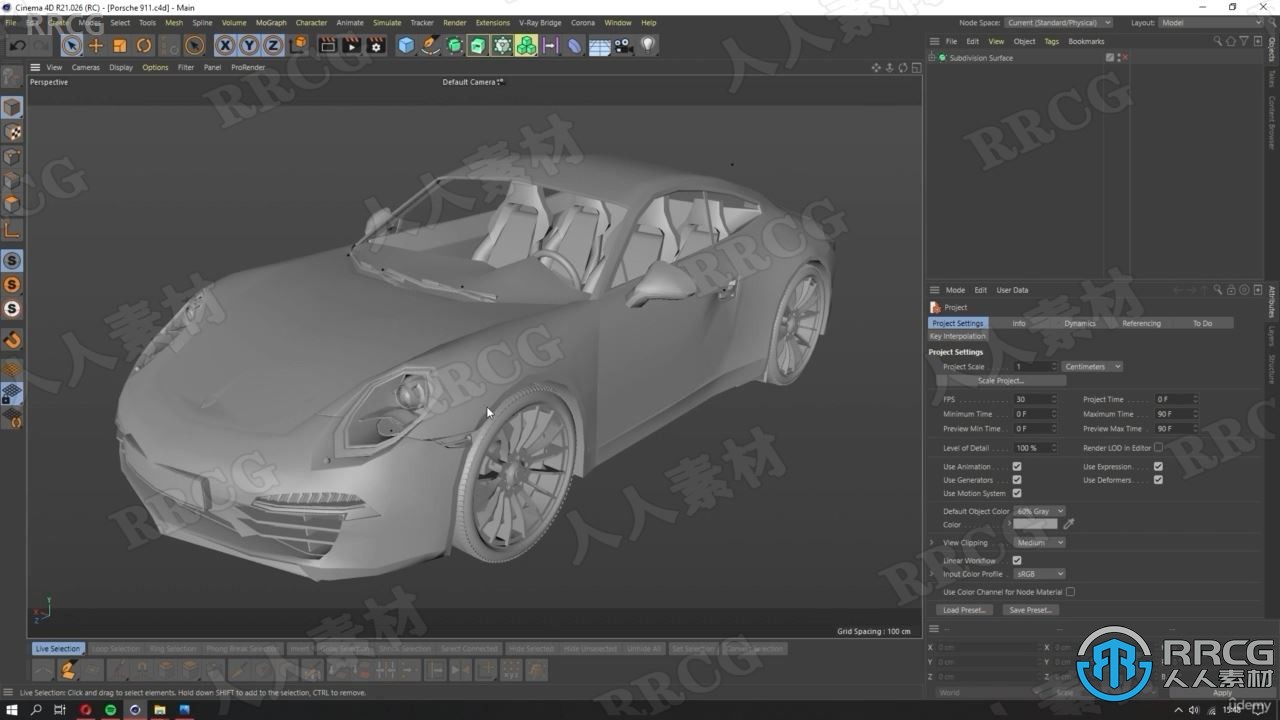Click the Level of Detail field
Viewport: 1280px width, 720px height.
(1034, 448)
